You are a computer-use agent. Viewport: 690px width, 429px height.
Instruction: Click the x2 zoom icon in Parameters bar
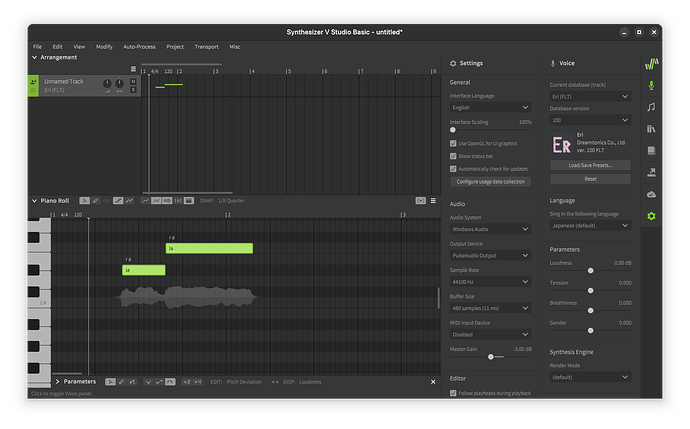tap(187, 382)
